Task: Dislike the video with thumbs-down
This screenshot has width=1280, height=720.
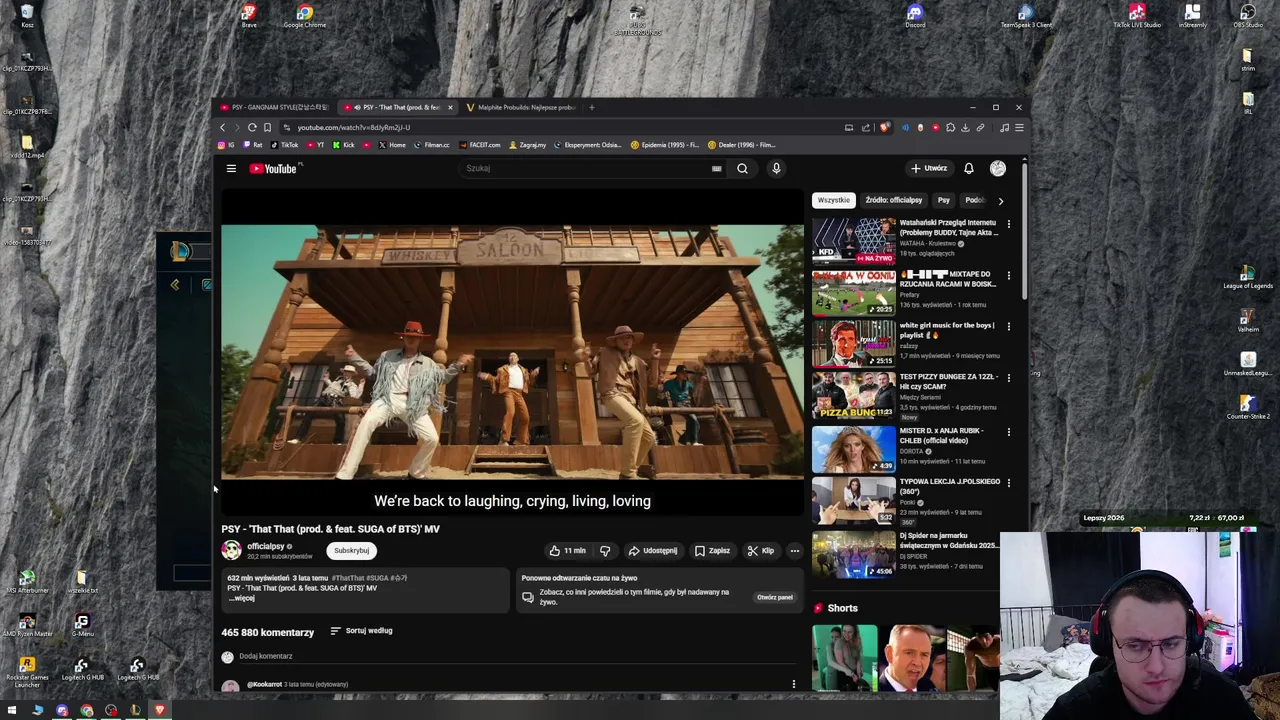Action: (605, 550)
